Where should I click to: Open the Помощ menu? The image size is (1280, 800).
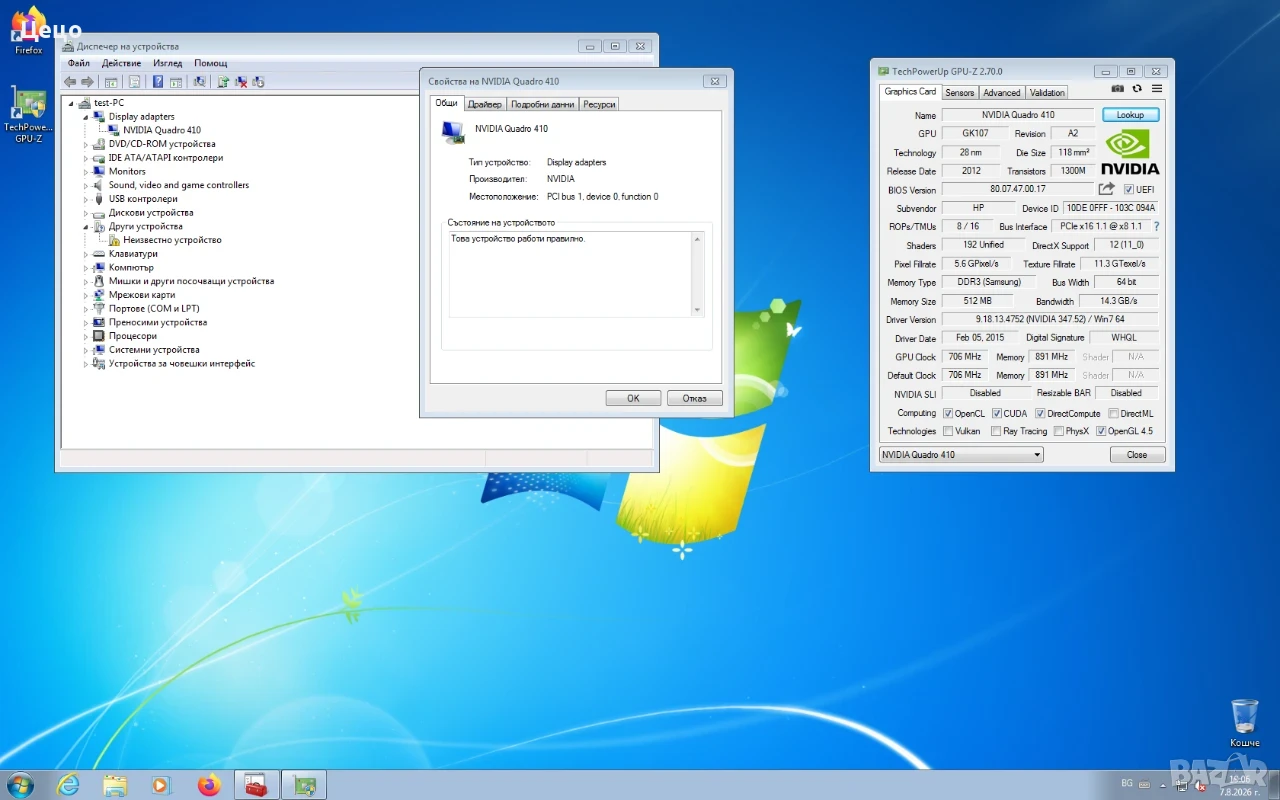coord(211,63)
